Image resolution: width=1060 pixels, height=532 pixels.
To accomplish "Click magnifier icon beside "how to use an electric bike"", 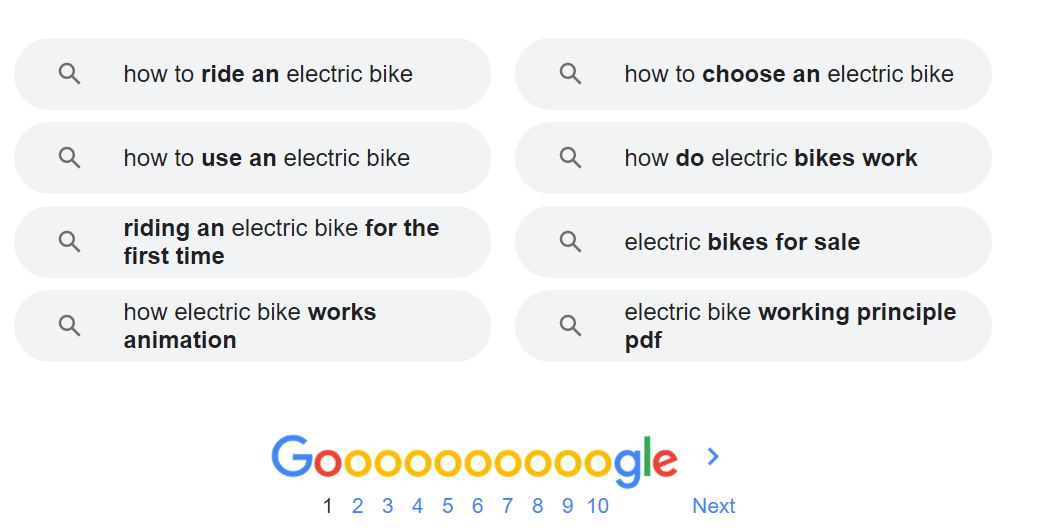I will pyautogui.click(x=69, y=158).
